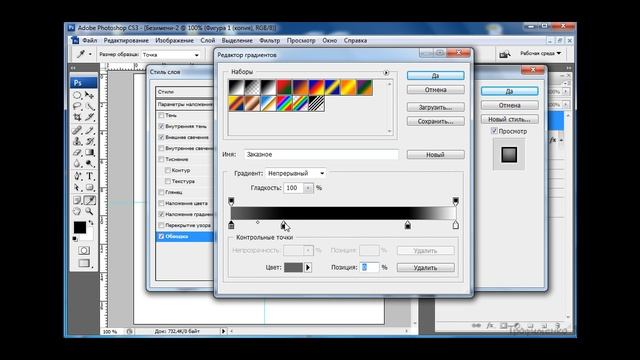Toggle Quick Mask mode icon

coord(84,250)
